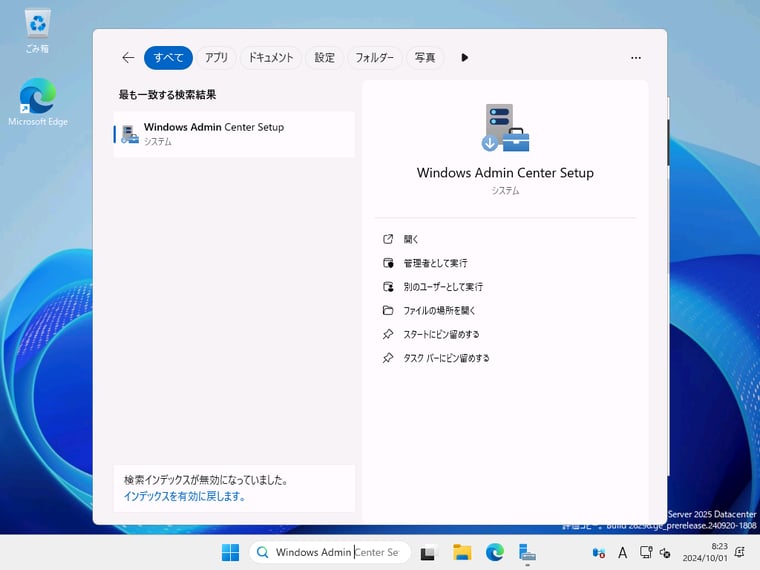
Task: Click the user icon beside 別のユーザーとして実行
Action: pyautogui.click(x=388, y=286)
